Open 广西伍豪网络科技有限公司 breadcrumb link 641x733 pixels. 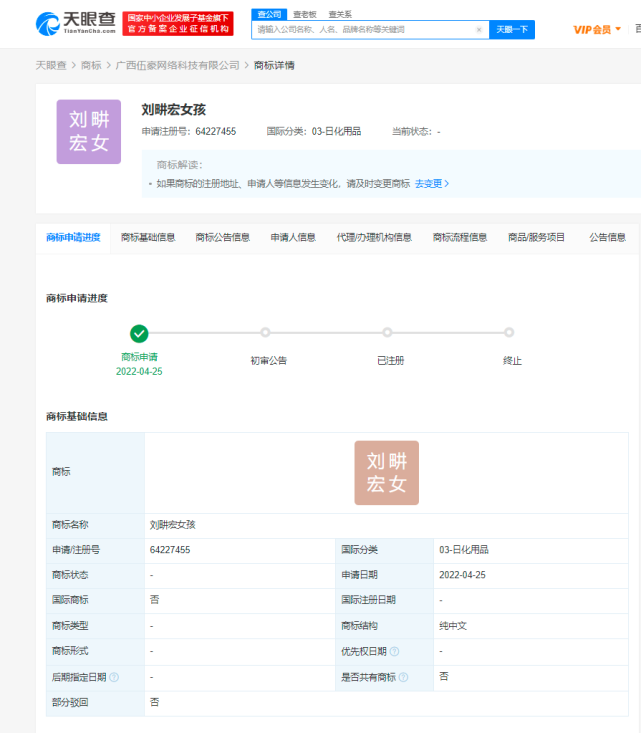tap(178, 65)
